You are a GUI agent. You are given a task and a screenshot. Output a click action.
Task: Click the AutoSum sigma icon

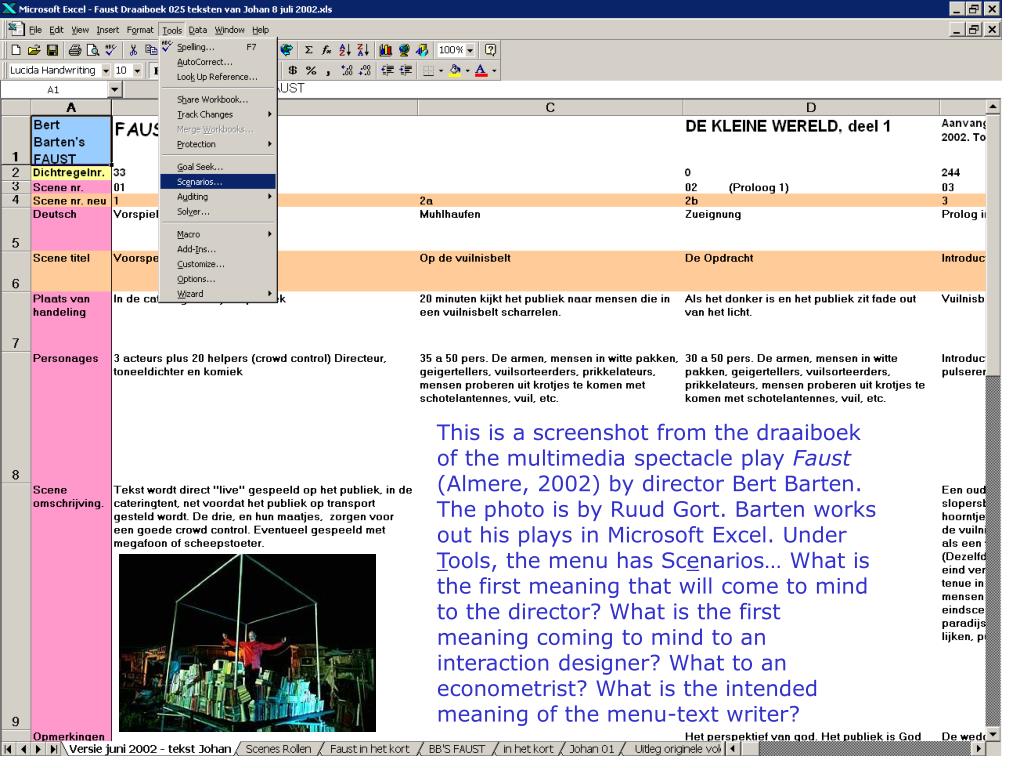[x=309, y=50]
